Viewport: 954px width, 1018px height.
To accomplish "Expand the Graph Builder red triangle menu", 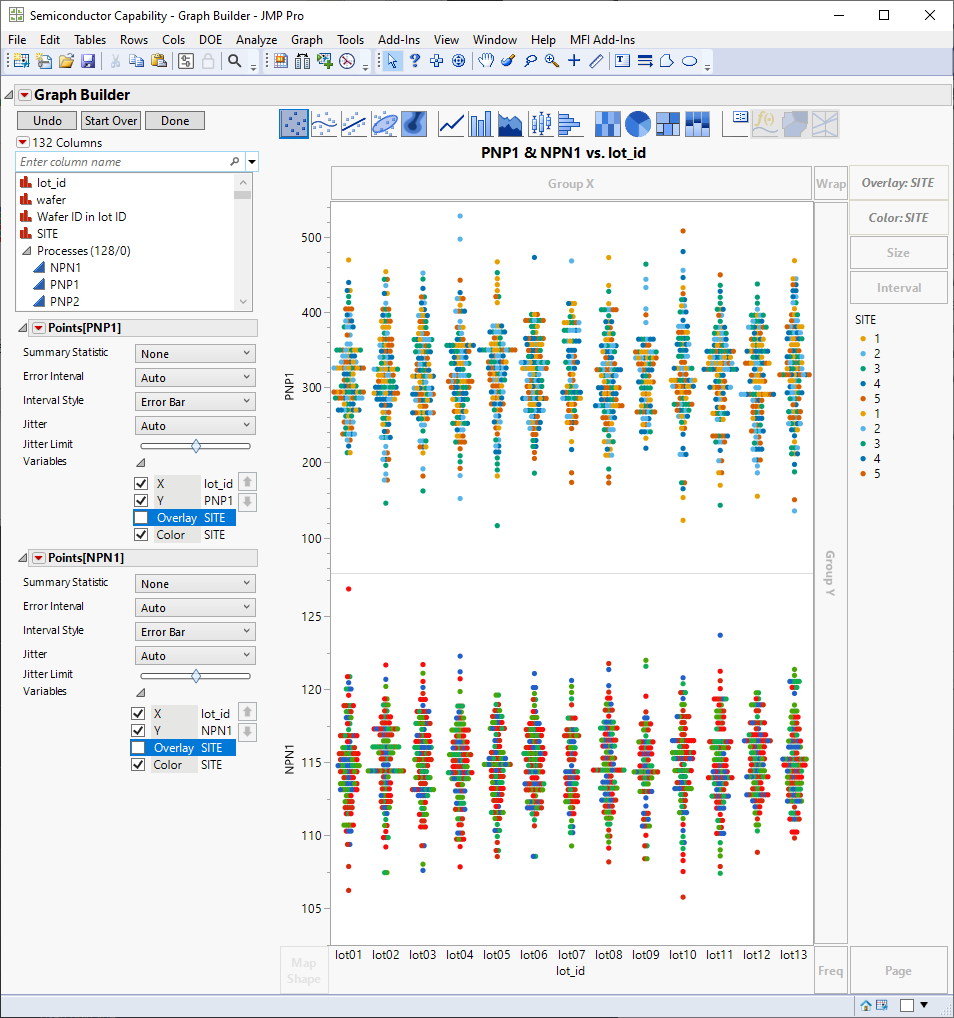I will pos(24,95).
